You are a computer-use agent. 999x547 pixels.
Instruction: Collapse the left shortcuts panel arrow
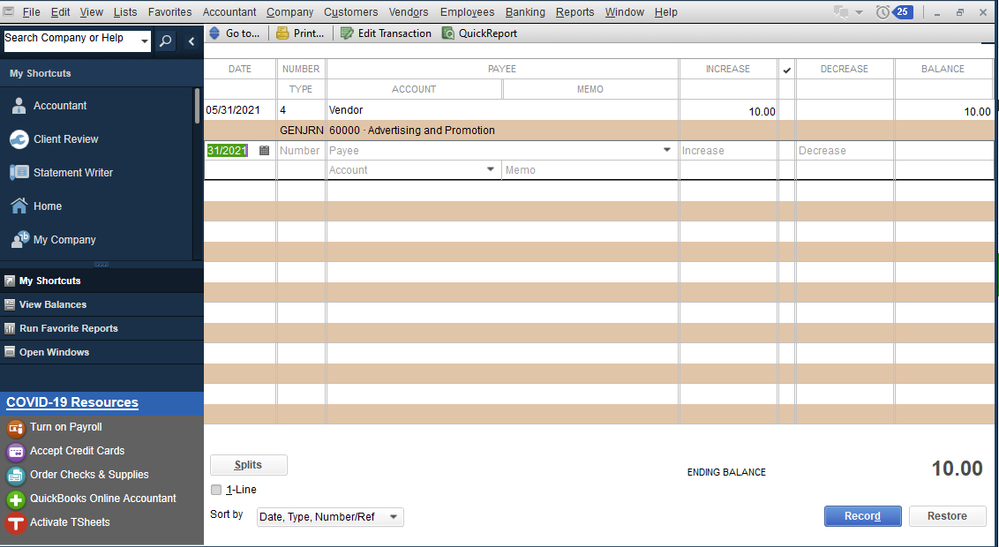point(191,41)
